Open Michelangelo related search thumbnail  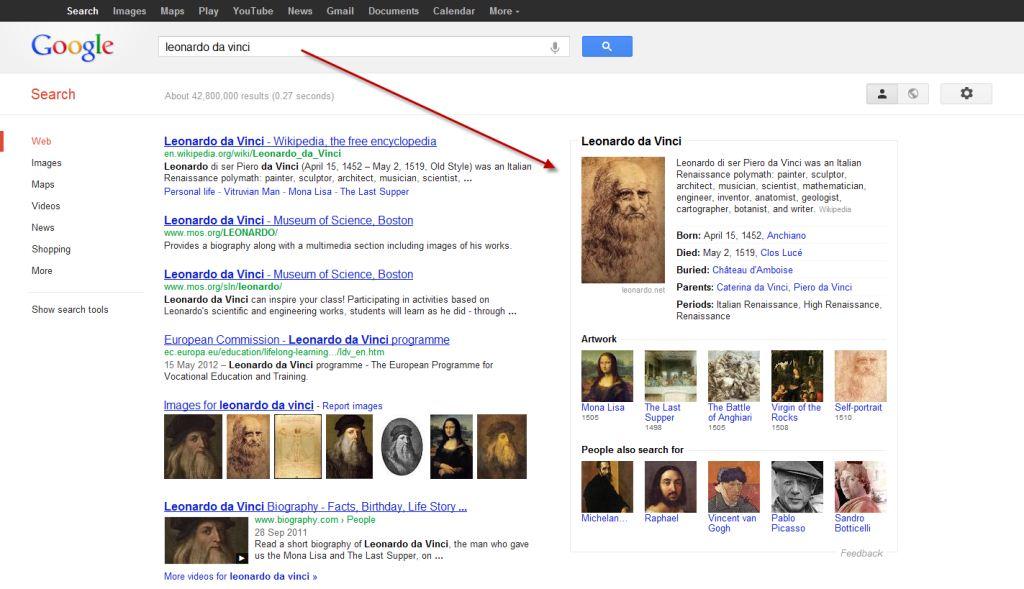coord(607,486)
